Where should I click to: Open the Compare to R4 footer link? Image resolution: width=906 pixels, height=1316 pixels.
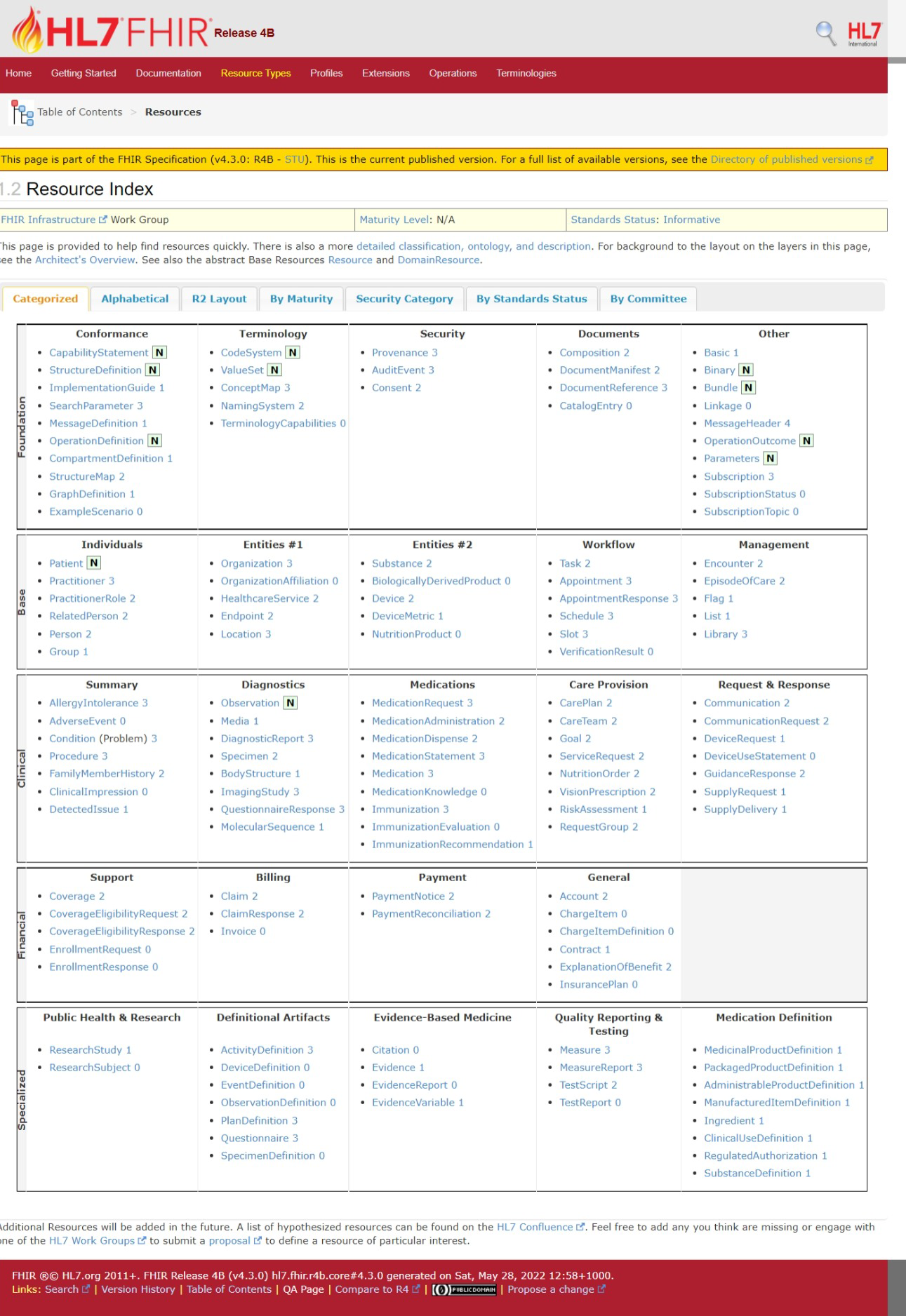coord(372,1289)
